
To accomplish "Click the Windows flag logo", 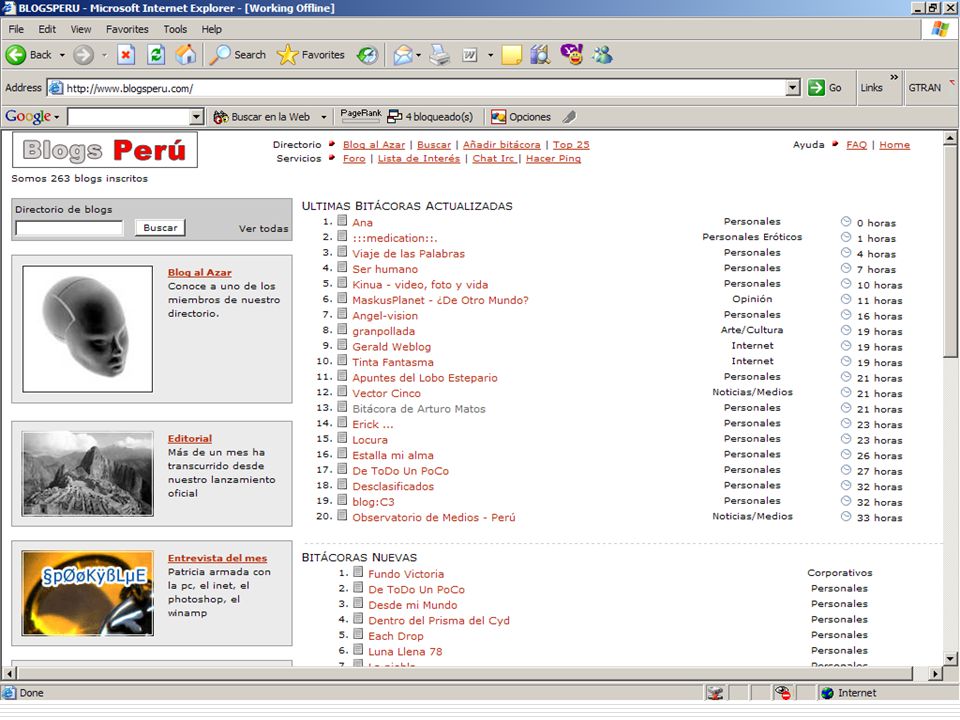I will point(940,29).
